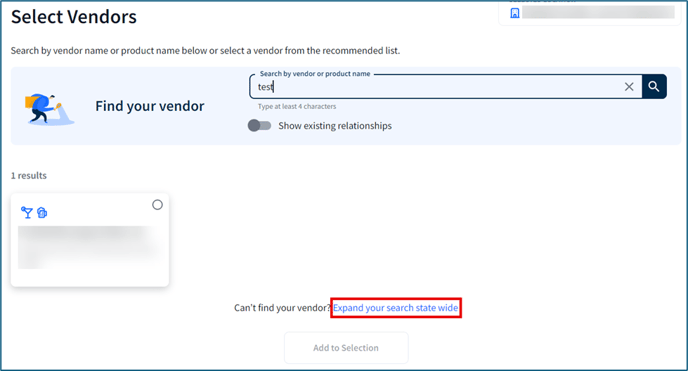Click the building icon at top right
Screen dimensions: 688x371
[515, 13]
